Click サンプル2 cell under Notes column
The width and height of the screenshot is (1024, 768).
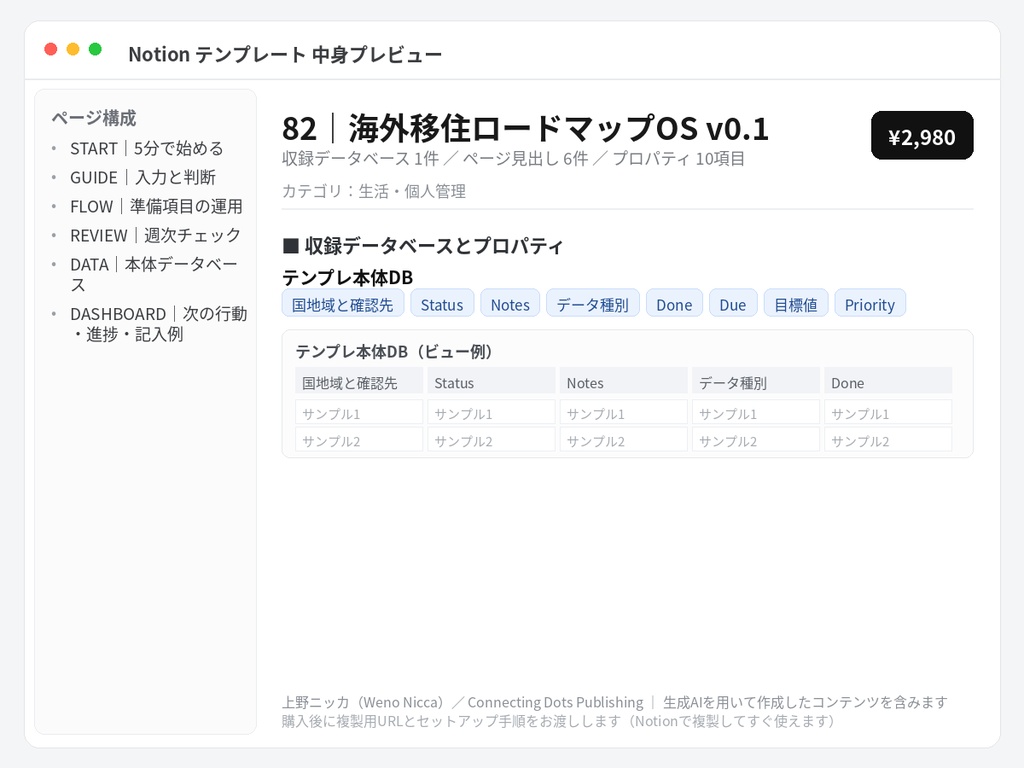click(x=624, y=440)
